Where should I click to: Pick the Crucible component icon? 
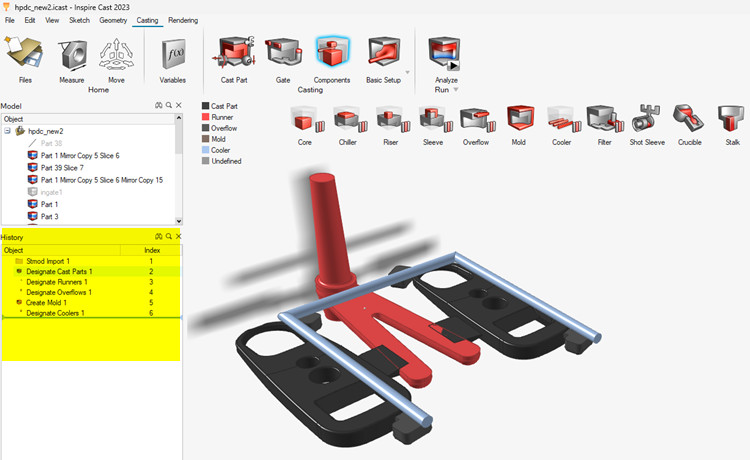(689, 121)
